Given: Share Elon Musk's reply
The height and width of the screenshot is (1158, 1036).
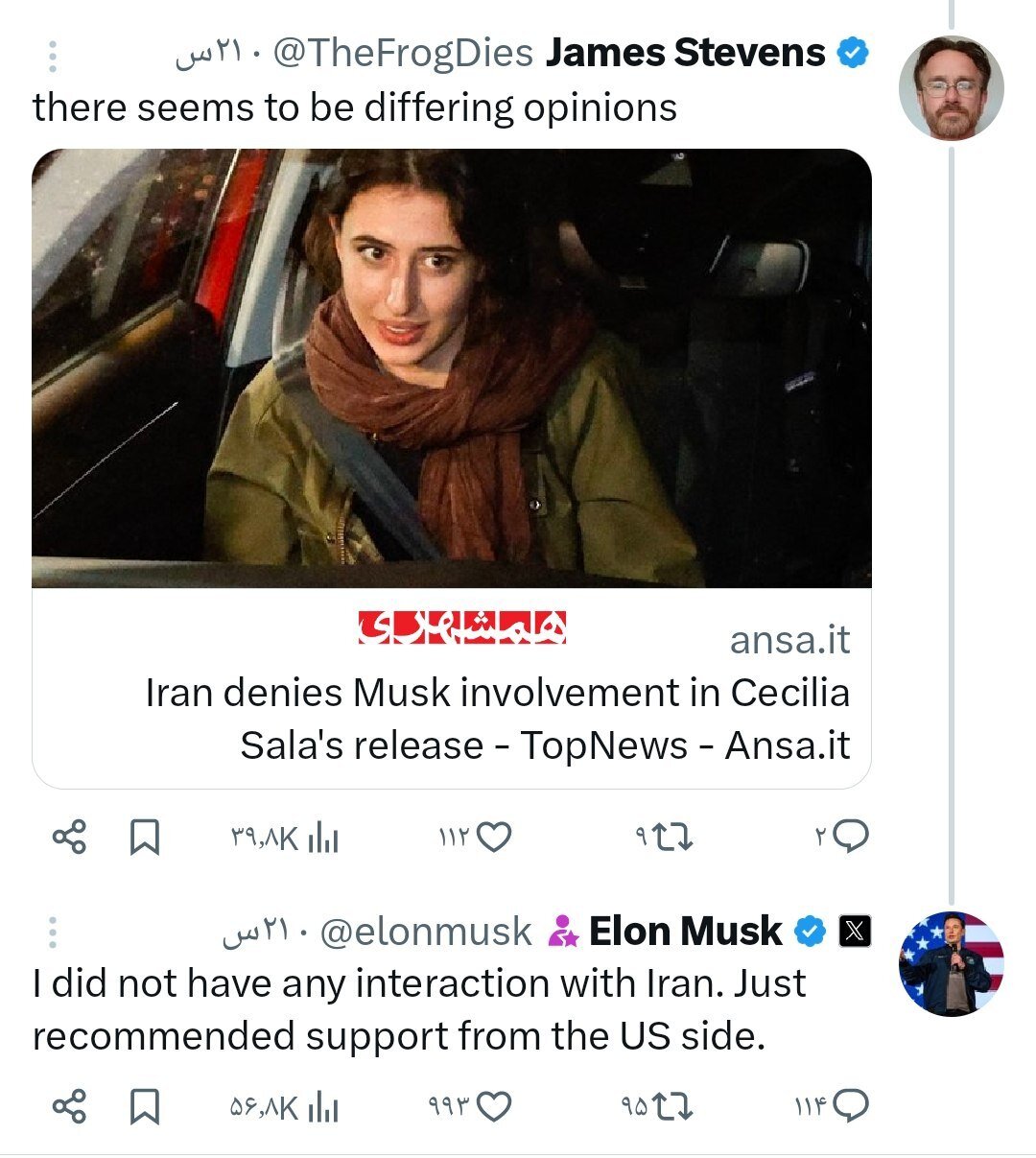Looking at the screenshot, I should point(69,1106).
